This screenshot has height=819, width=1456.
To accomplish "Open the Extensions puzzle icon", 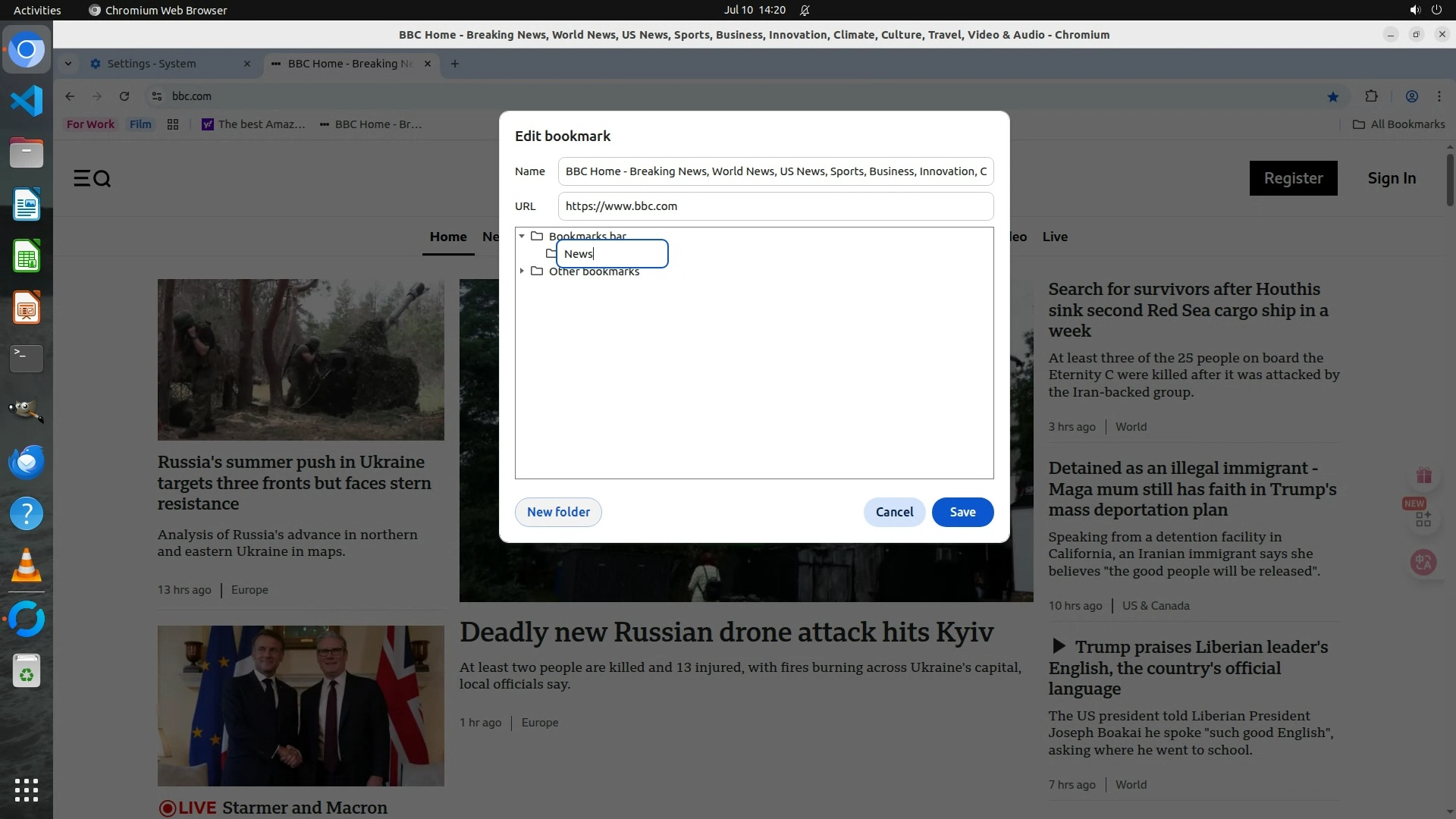I will (1371, 96).
